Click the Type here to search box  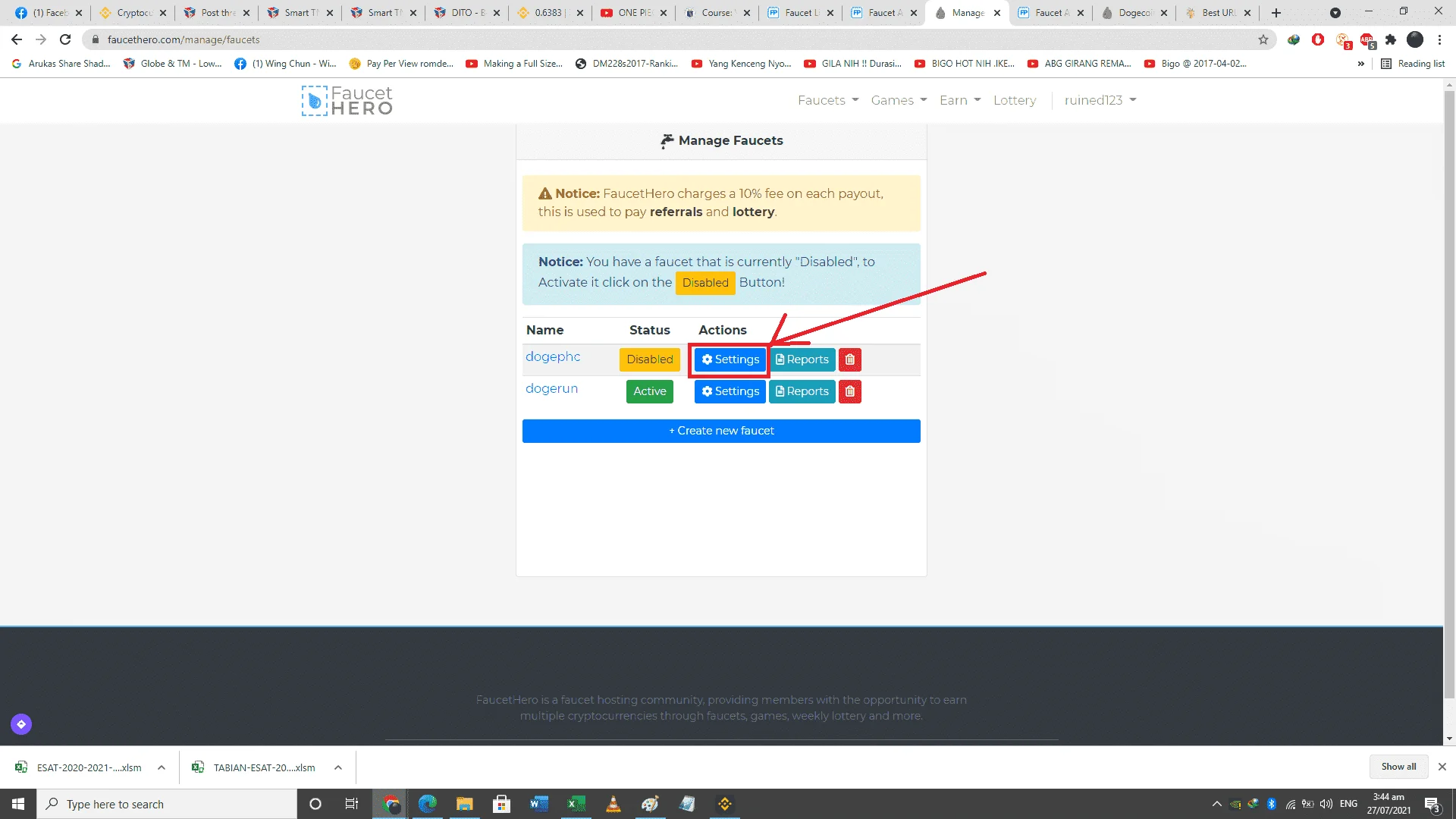[x=167, y=804]
